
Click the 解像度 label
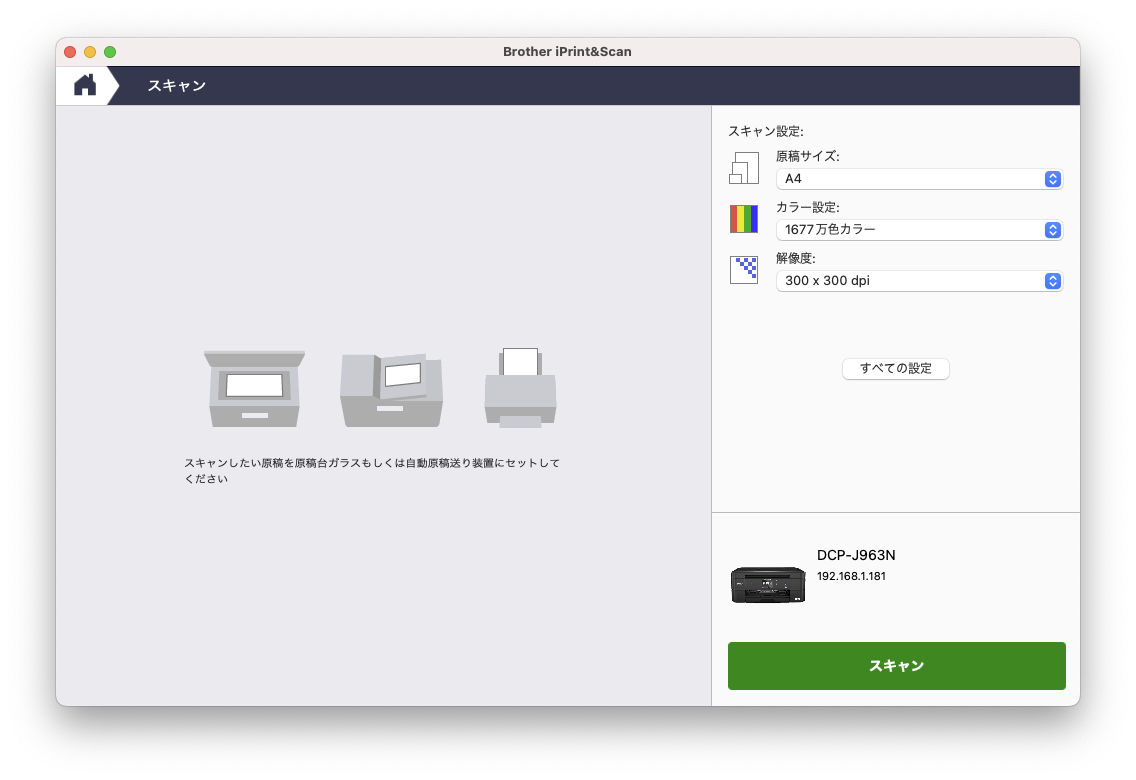796,258
